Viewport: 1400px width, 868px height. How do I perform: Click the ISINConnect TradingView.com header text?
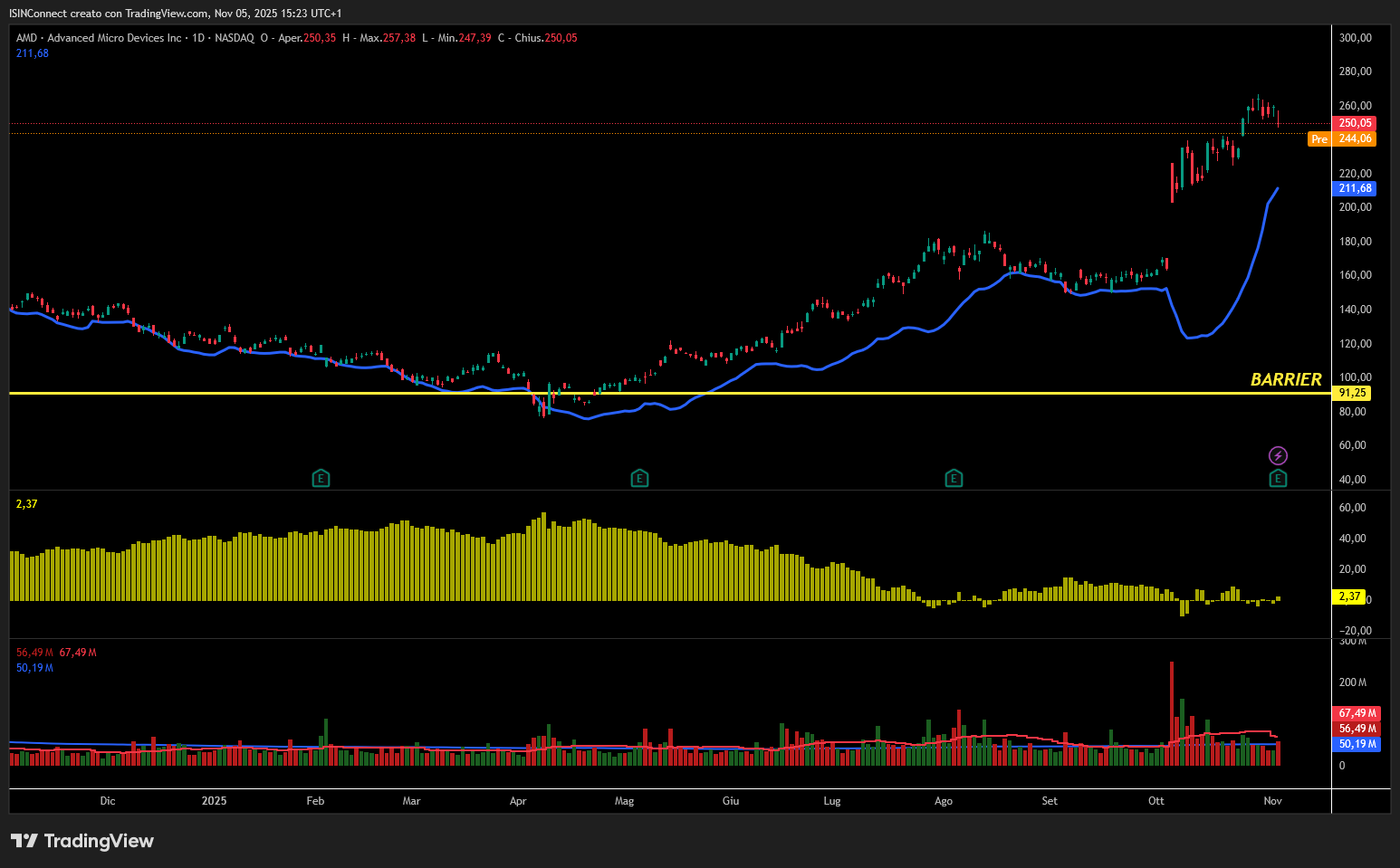pyautogui.click(x=176, y=14)
